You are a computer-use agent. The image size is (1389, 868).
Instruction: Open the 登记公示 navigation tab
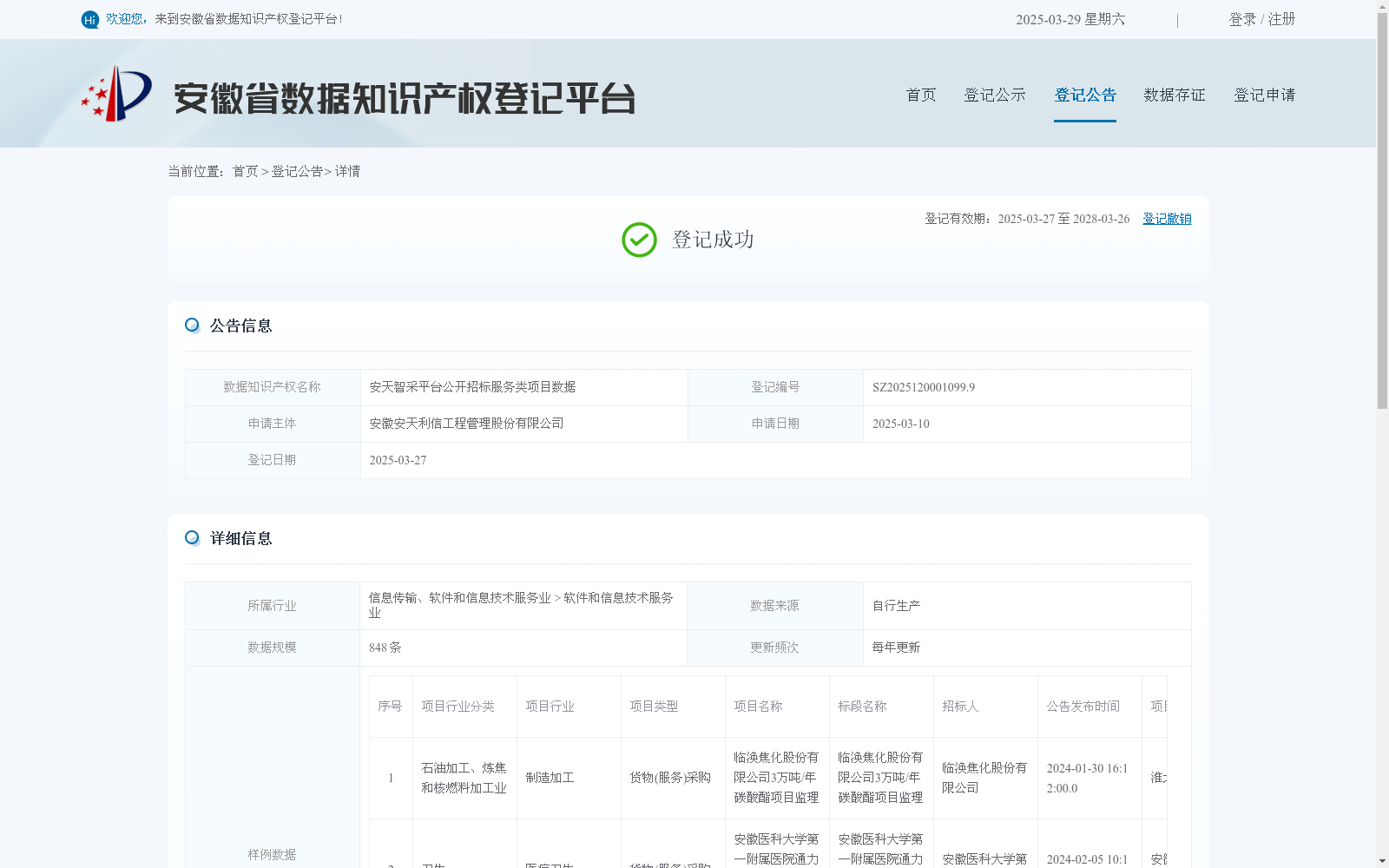tap(995, 95)
